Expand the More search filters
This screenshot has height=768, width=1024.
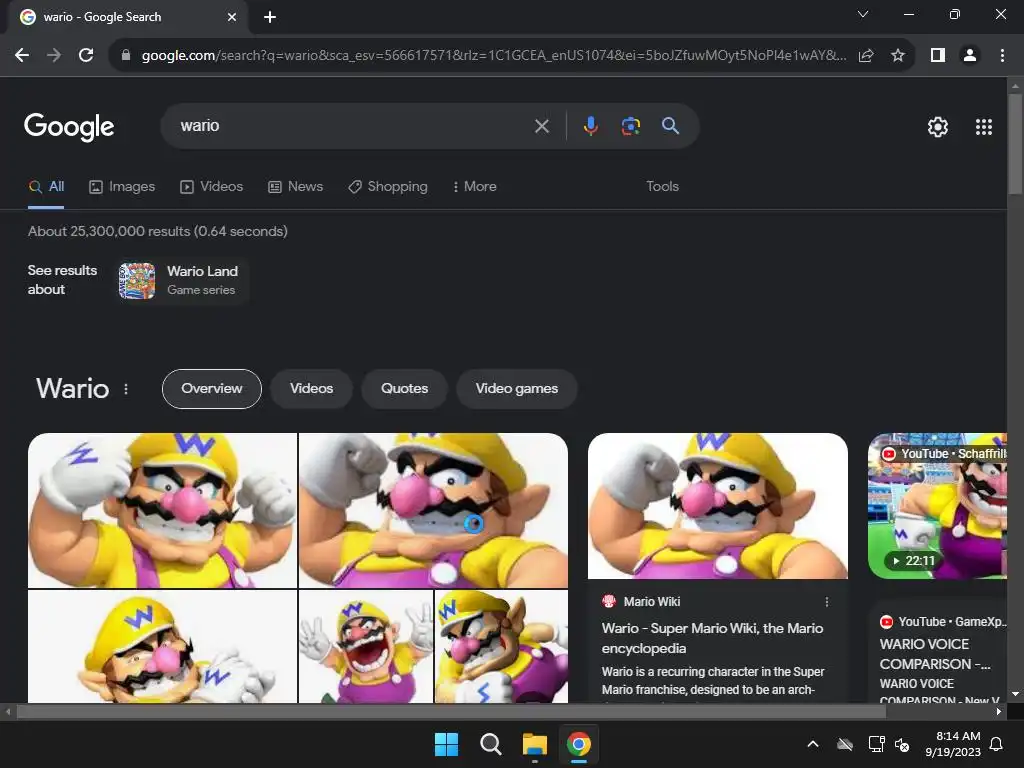[x=475, y=187]
